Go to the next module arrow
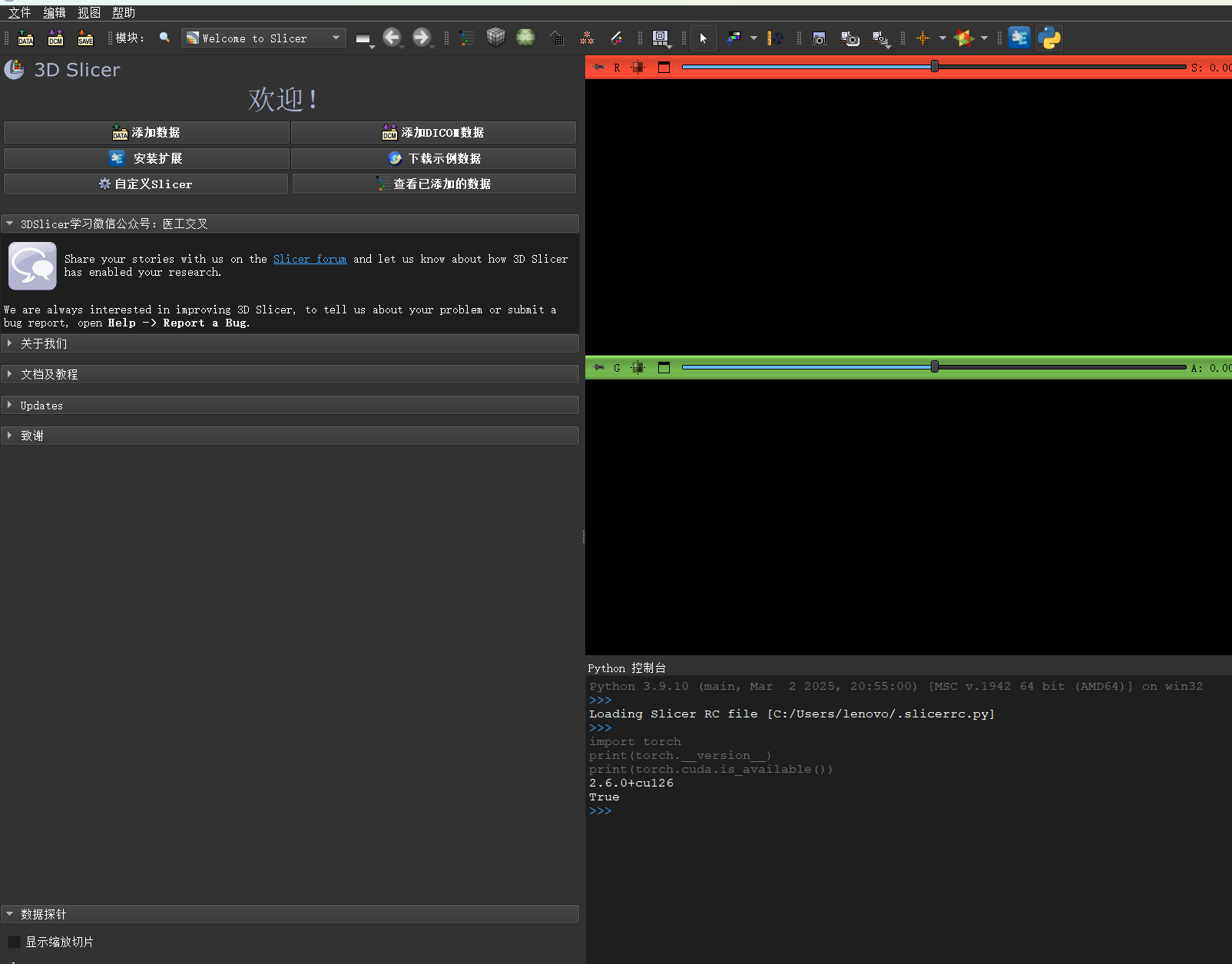1232x964 pixels. (x=422, y=37)
